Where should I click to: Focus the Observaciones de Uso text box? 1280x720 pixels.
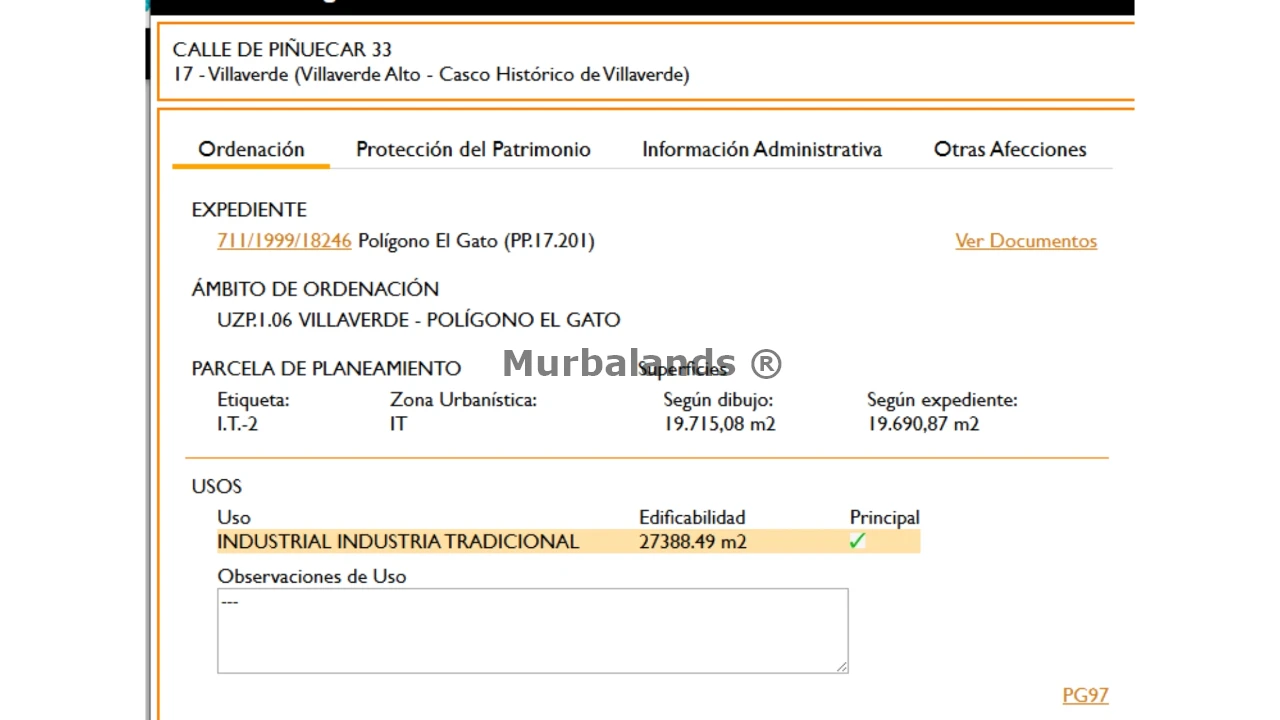(x=532, y=630)
